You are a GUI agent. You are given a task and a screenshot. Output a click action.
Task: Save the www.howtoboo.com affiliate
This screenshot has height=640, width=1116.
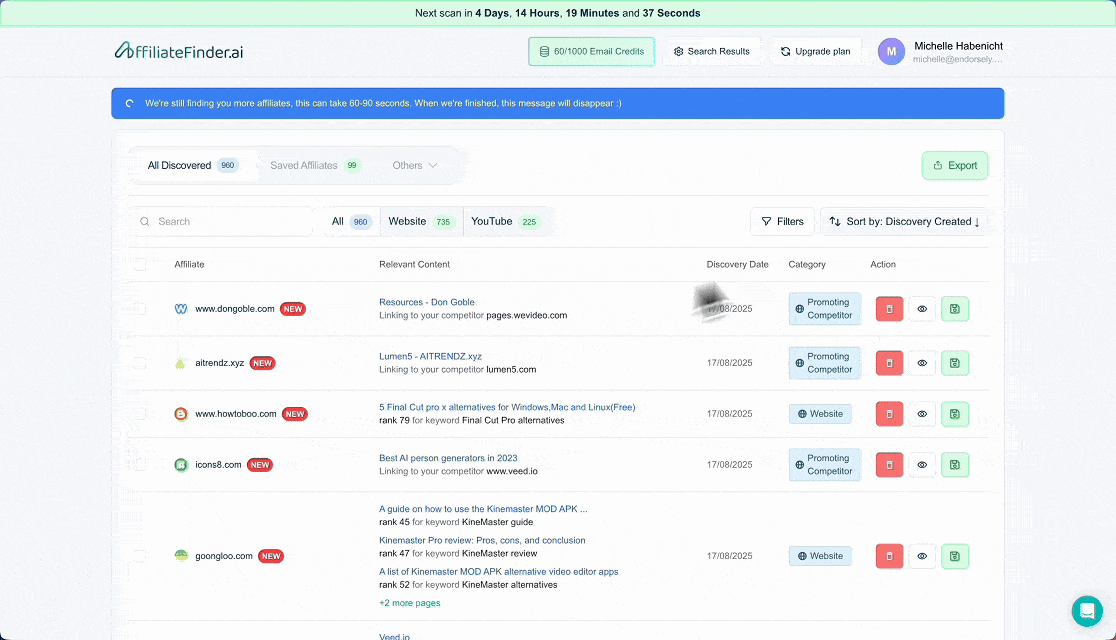[954, 414]
